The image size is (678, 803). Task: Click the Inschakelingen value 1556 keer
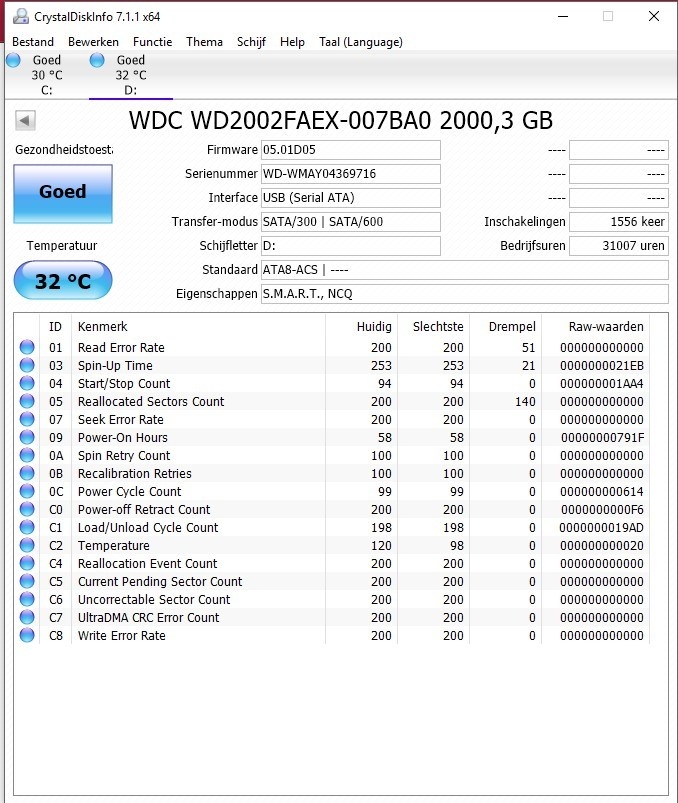coord(619,222)
